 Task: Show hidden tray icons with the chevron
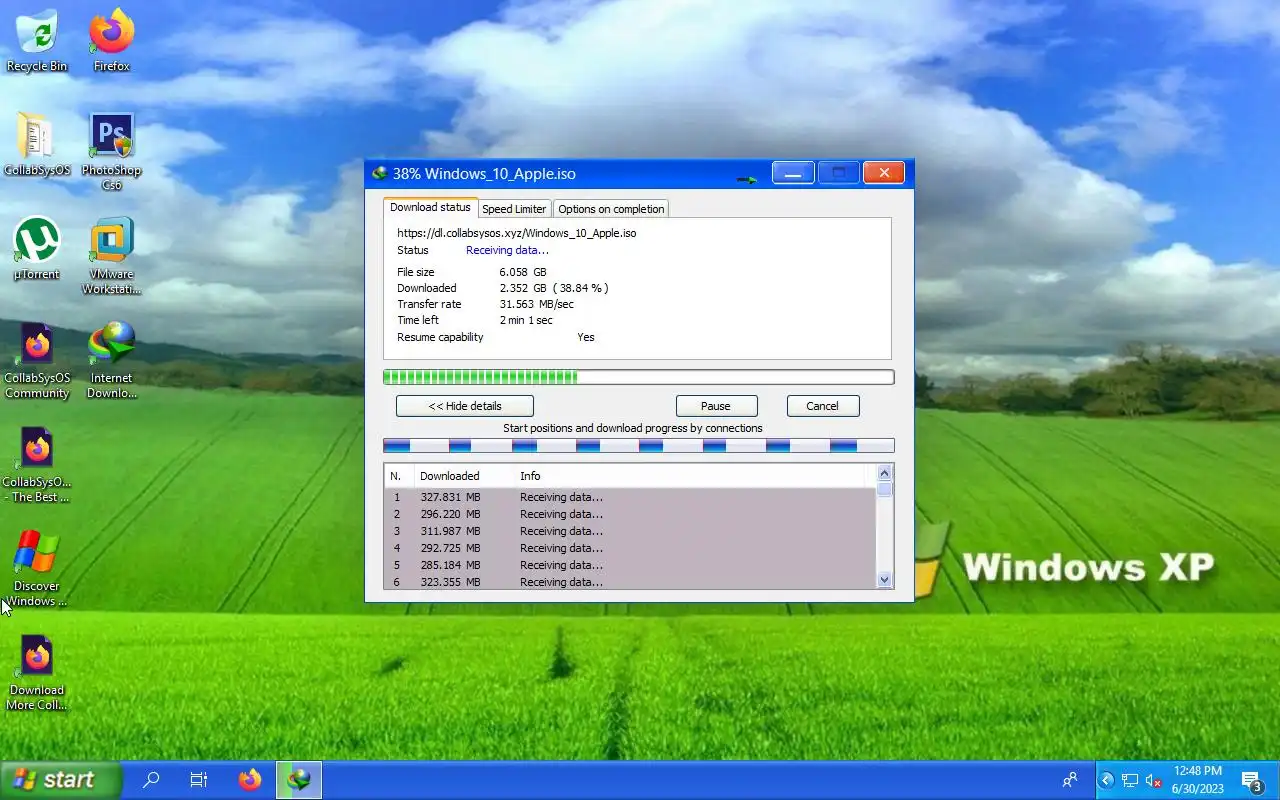coord(1106,780)
